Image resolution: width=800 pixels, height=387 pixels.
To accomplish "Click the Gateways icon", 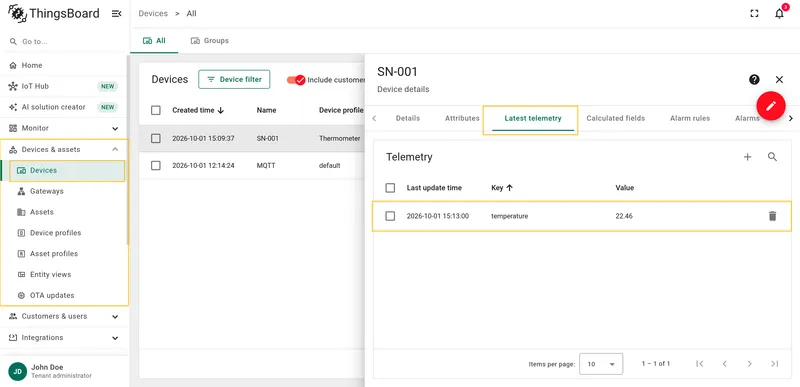I will 21,191.
